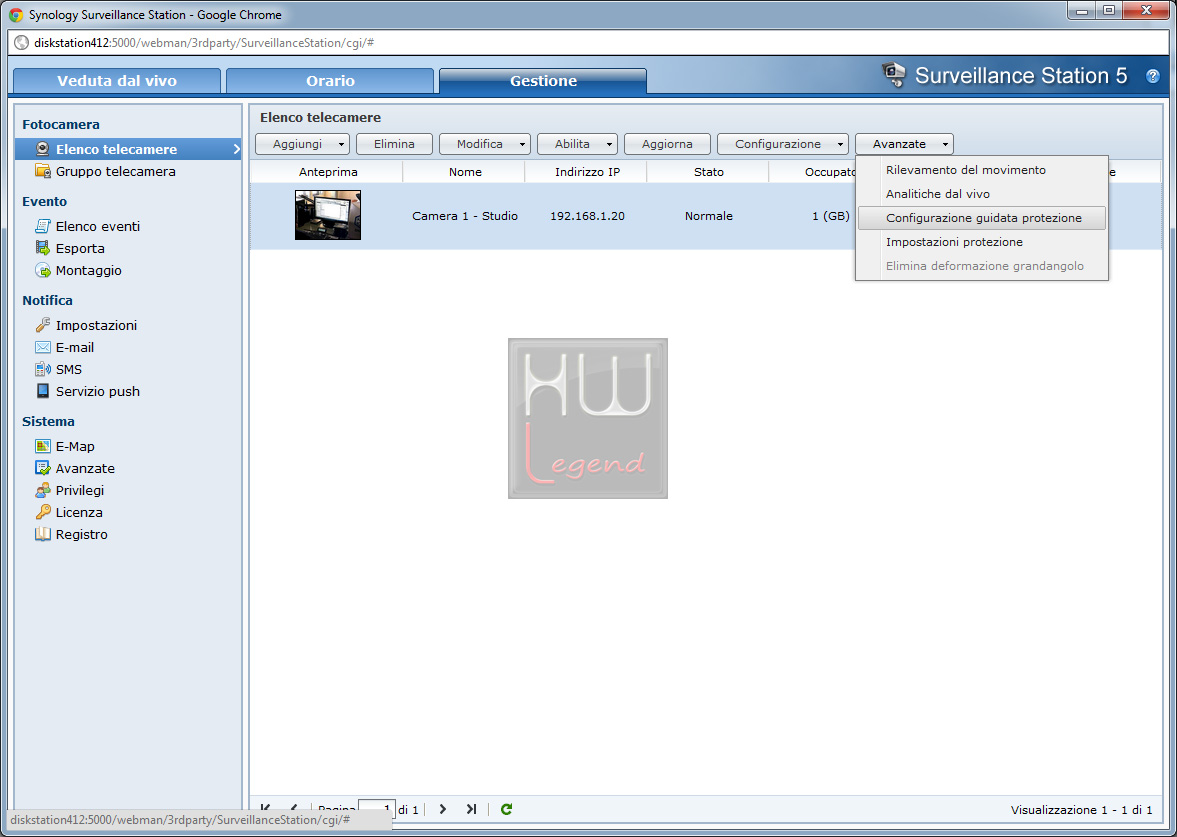Sort by the Indirizzo IP column header
Screen dimensions: 1177x837
(587, 172)
